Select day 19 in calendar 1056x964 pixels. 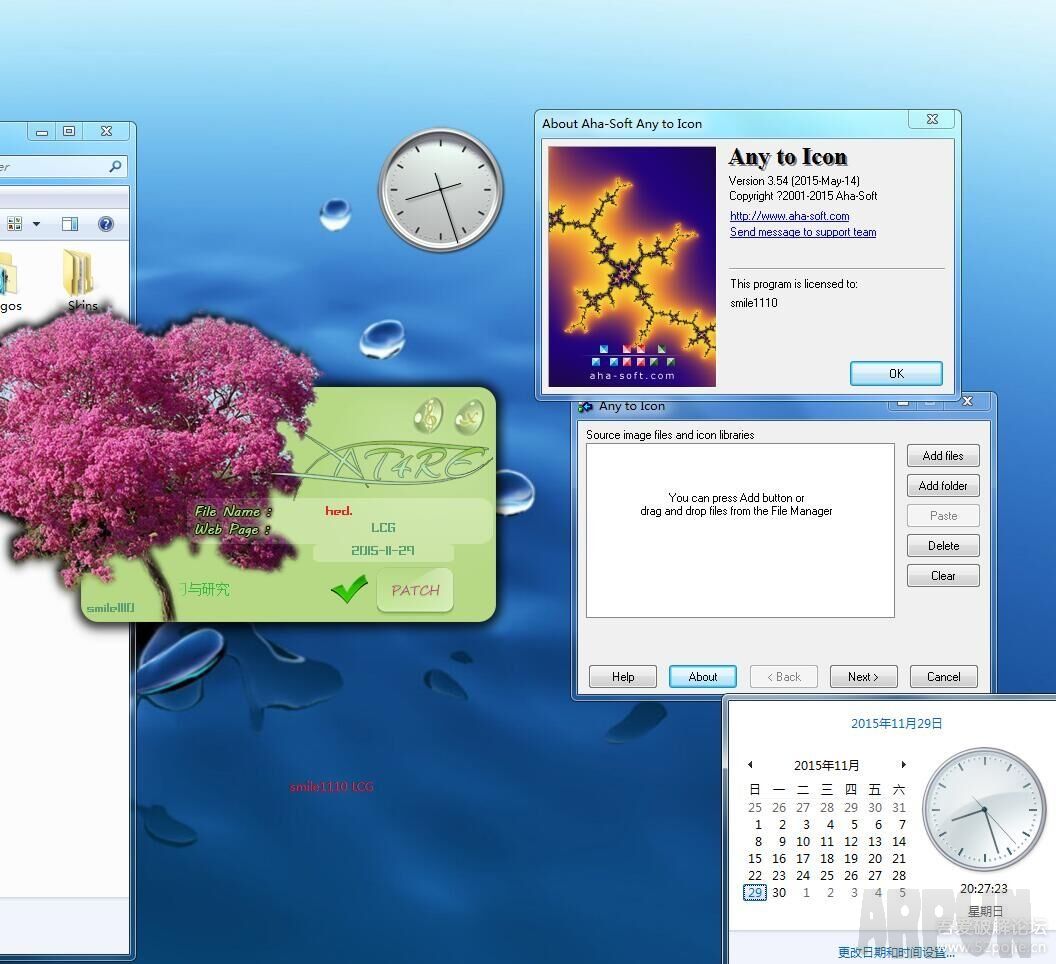[851, 858]
